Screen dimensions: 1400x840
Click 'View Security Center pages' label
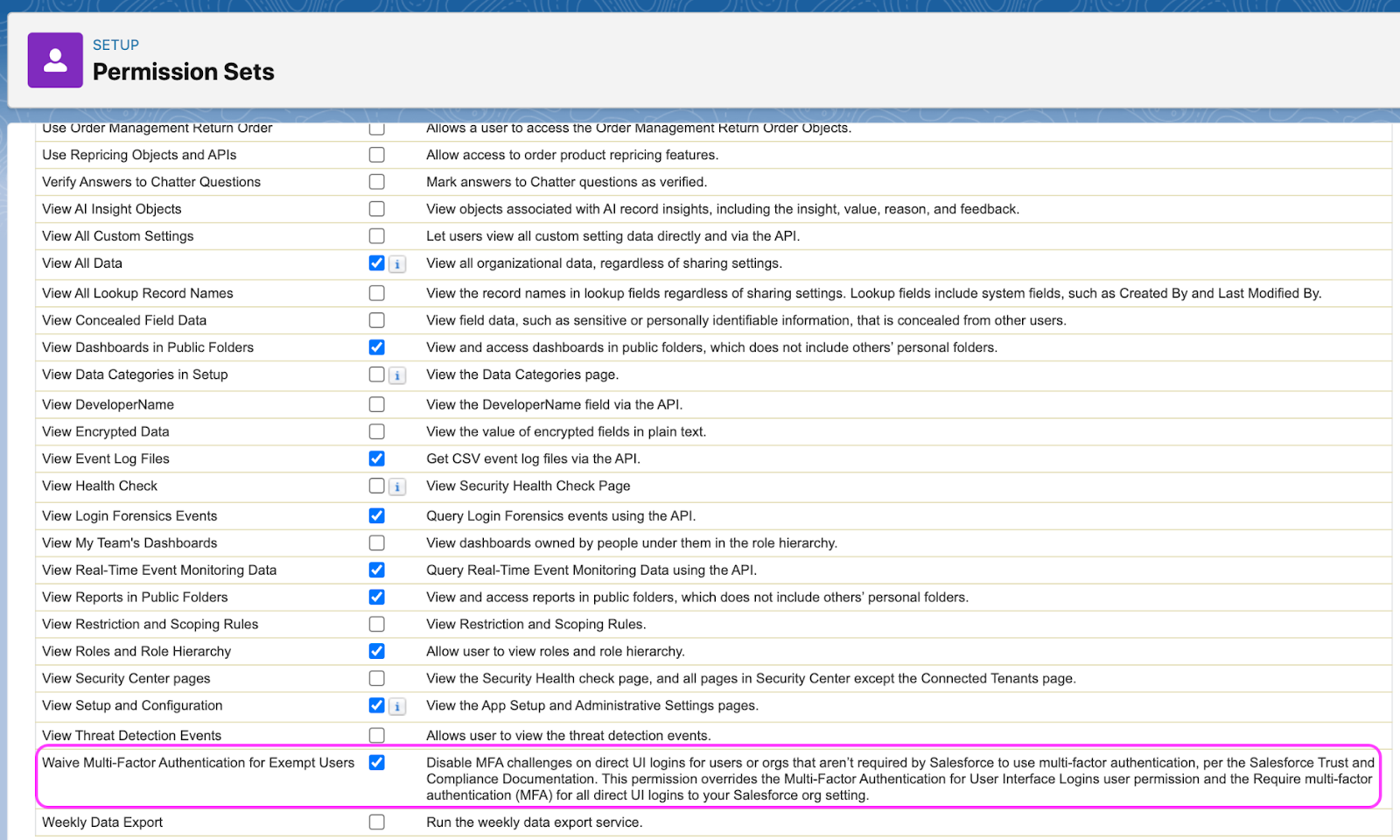(126, 679)
